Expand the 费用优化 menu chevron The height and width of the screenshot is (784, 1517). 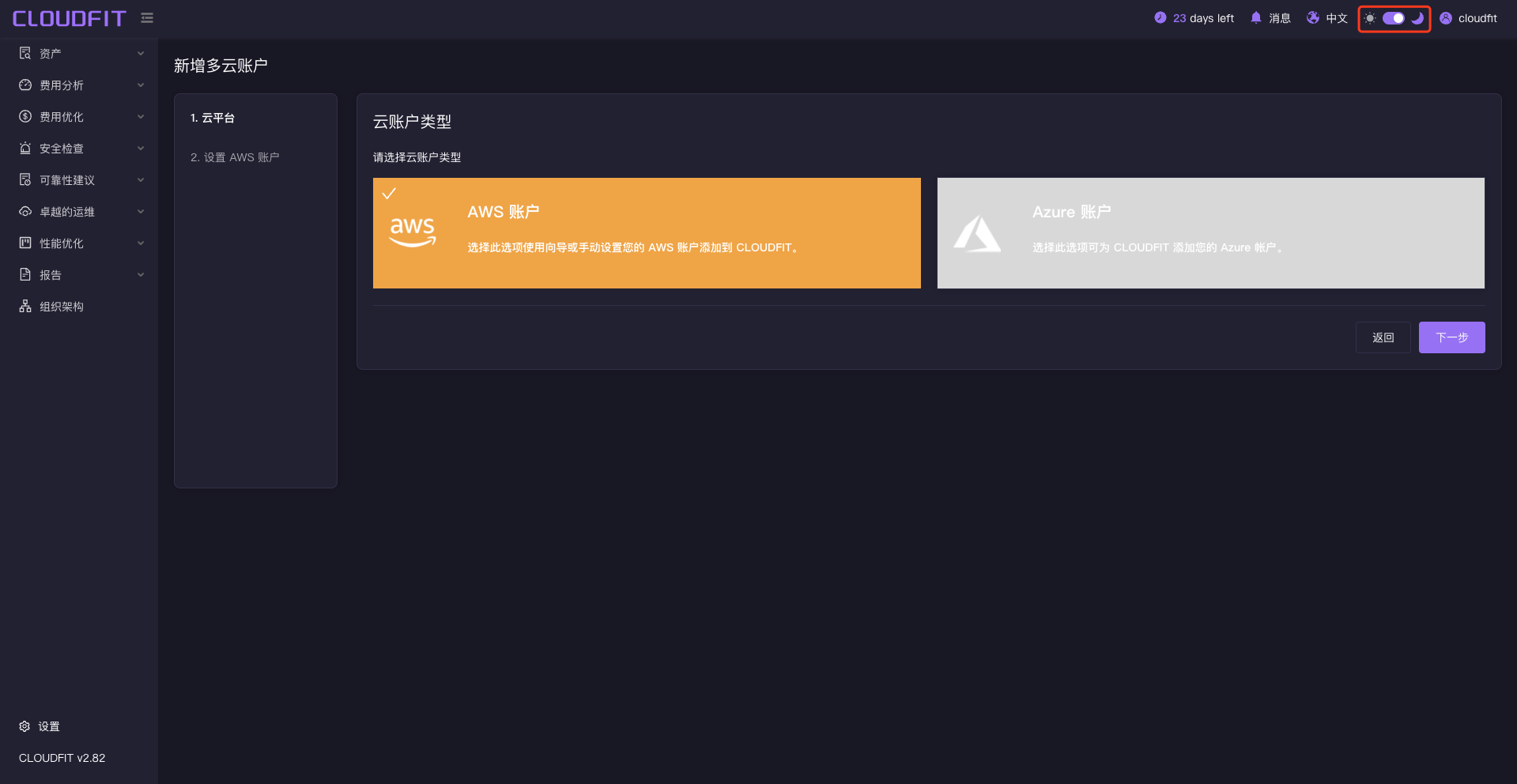click(x=141, y=116)
